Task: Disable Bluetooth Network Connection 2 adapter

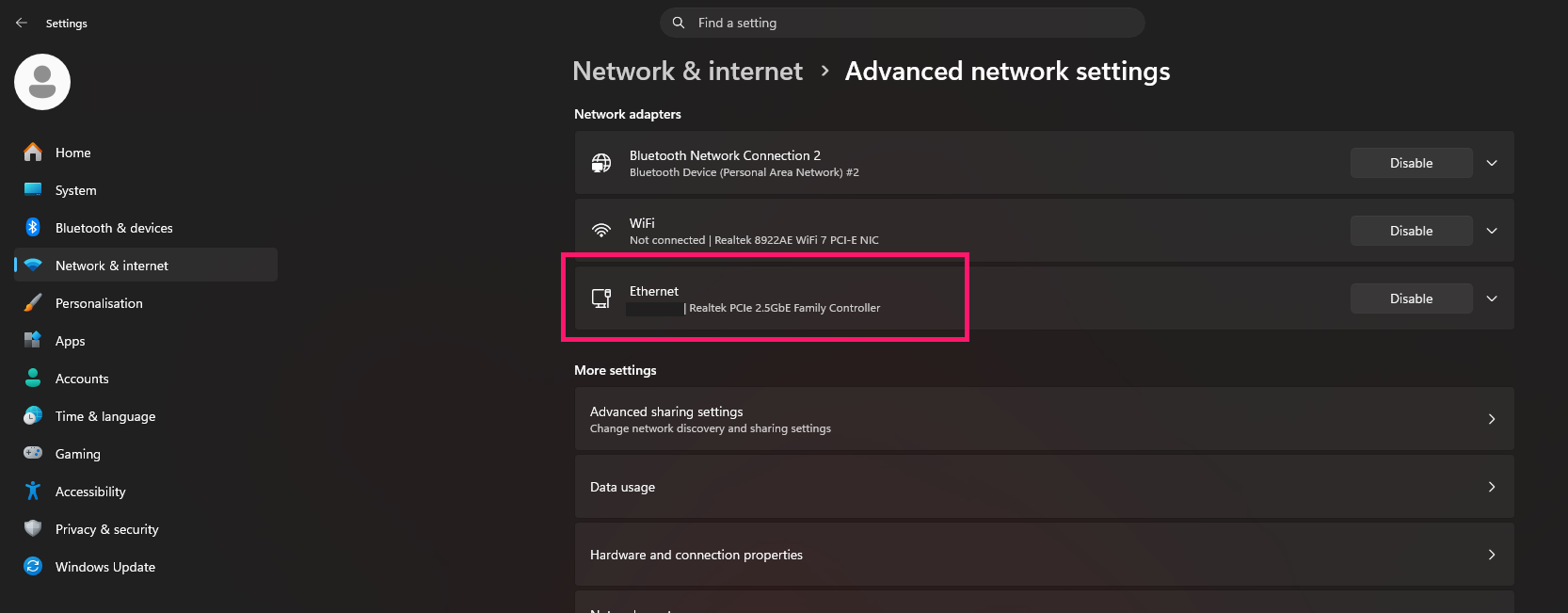Action: [x=1411, y=163]
